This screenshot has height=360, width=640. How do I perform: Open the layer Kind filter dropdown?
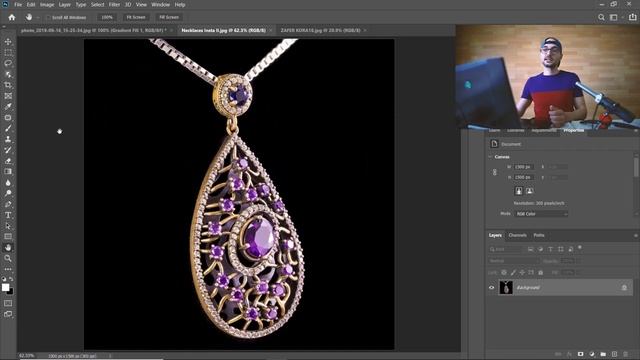click(506, 249)
